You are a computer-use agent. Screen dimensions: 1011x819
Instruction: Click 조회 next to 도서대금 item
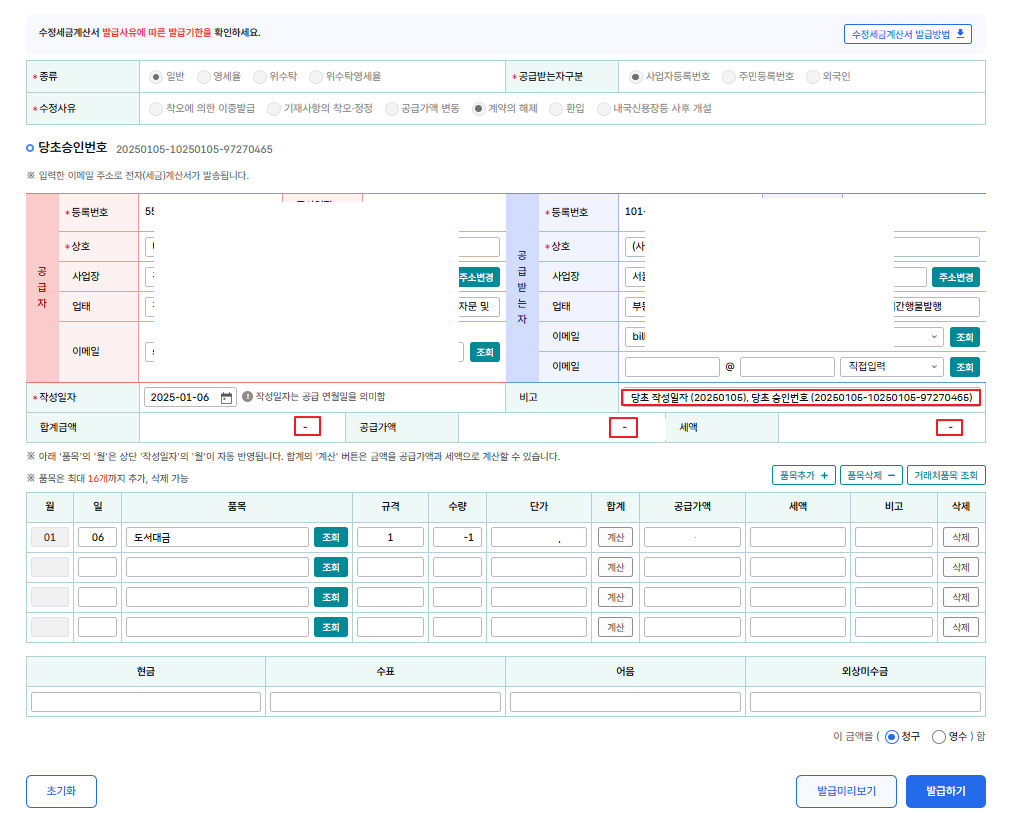click(x=331, y=537)
